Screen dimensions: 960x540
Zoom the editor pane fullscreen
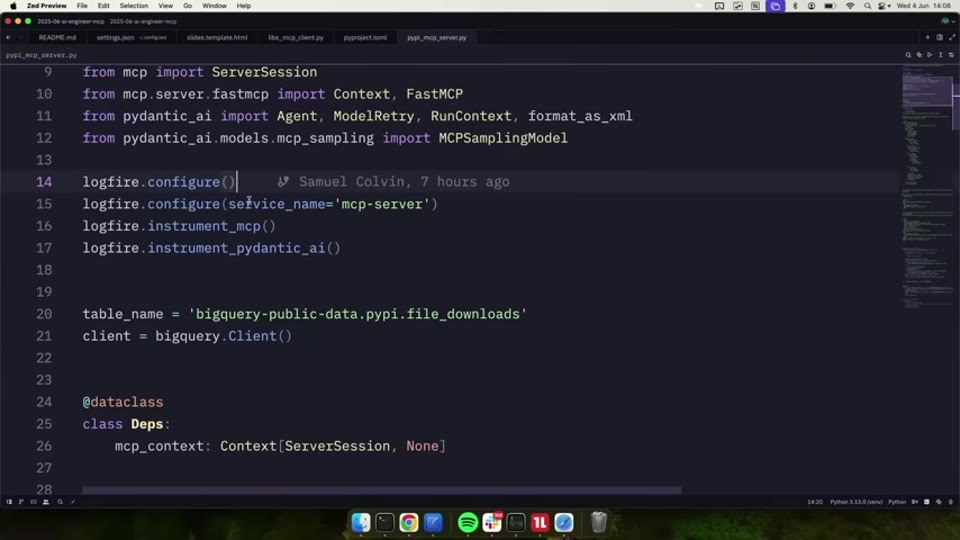pos(951,37)
